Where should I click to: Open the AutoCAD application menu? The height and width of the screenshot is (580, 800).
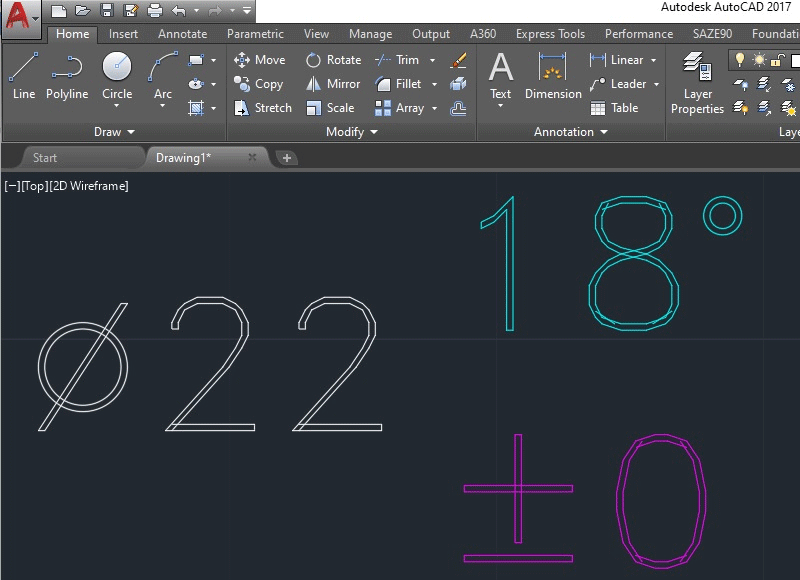point(20,18)
